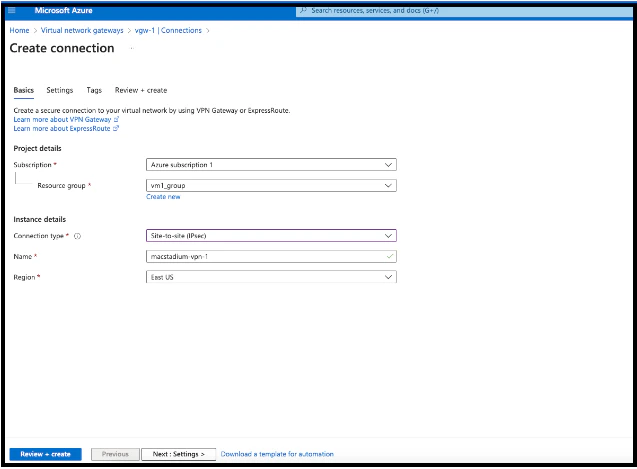Select the Basics tab
This screenshot has height=469, width=637.
click(x=24, y=90)
